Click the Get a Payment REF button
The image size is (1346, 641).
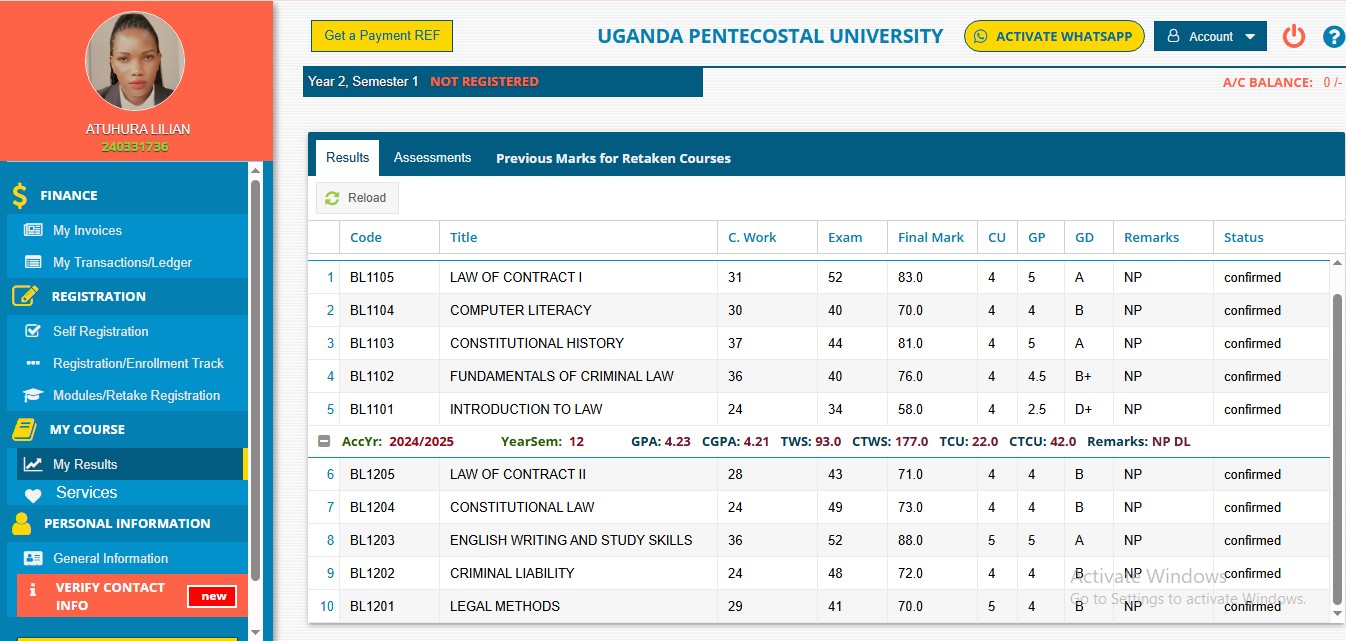382,36
